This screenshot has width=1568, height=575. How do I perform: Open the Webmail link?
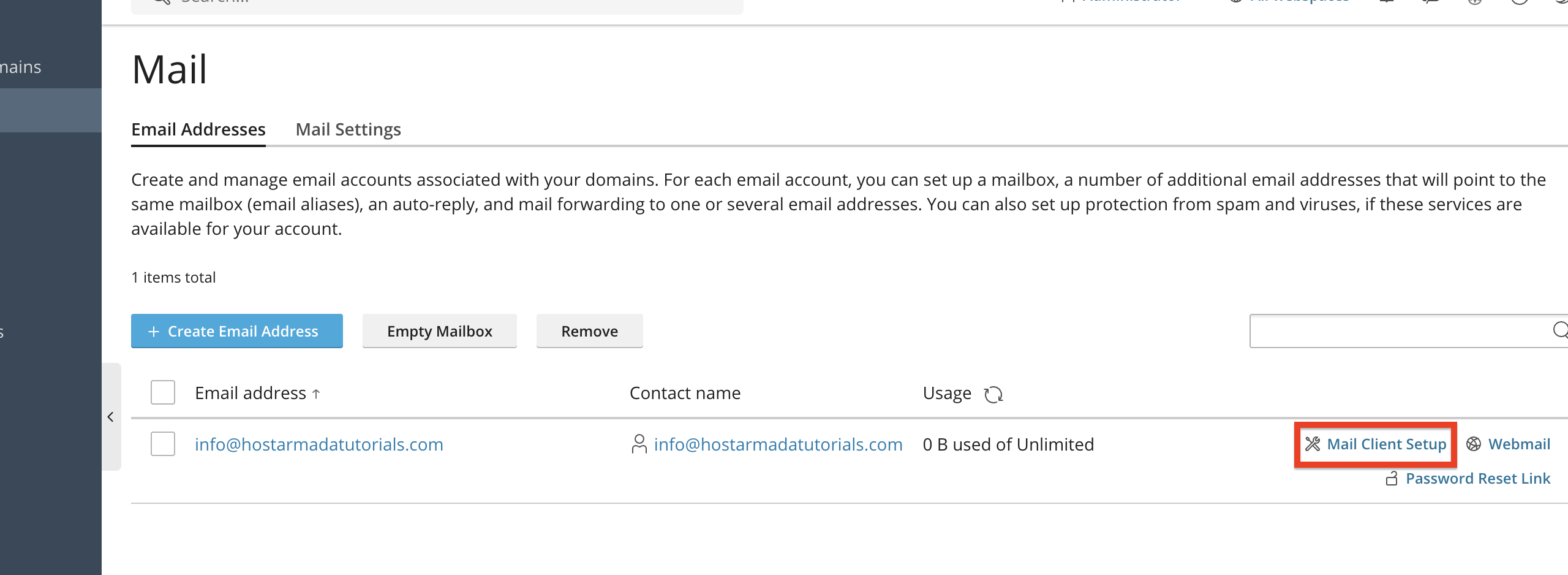1519,444
